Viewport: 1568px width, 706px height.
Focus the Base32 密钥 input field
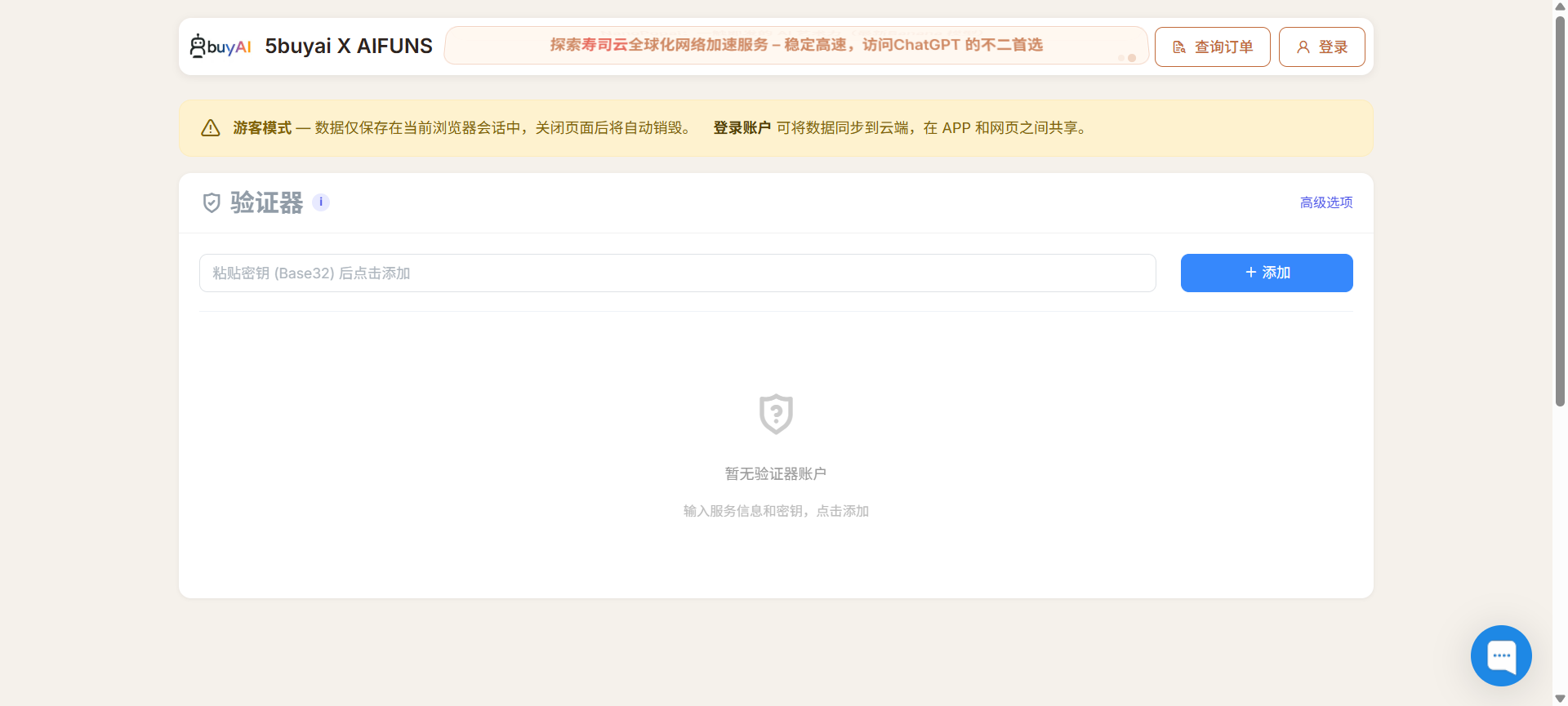677,273
